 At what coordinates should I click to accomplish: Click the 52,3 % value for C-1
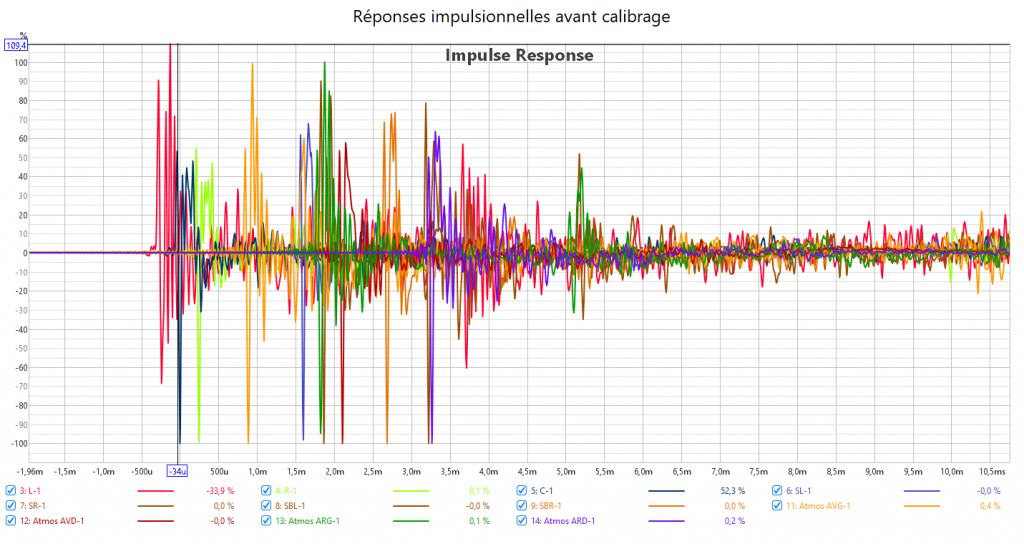[x=734, y=491]
